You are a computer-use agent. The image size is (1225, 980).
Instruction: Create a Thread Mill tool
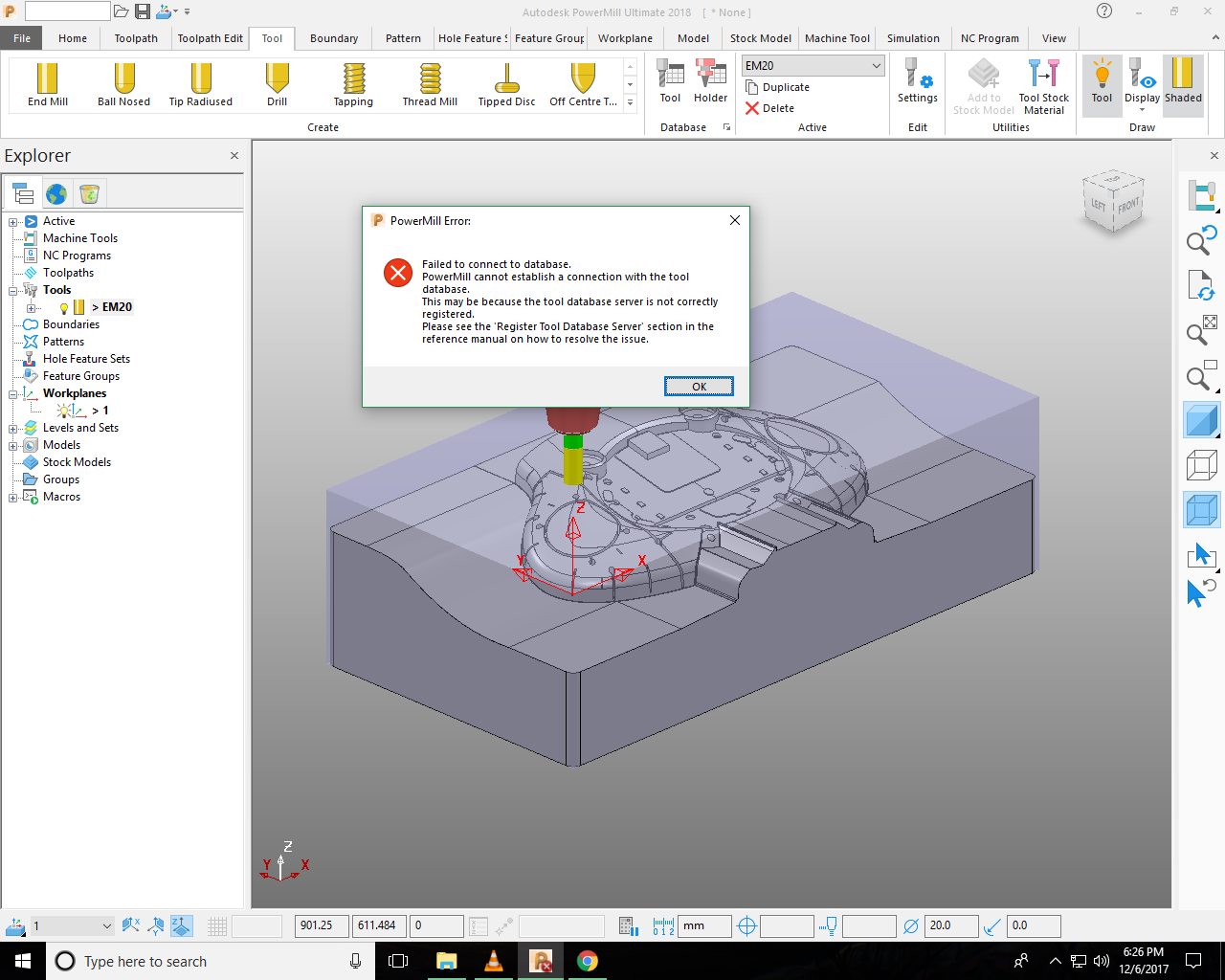pos(429,84)
